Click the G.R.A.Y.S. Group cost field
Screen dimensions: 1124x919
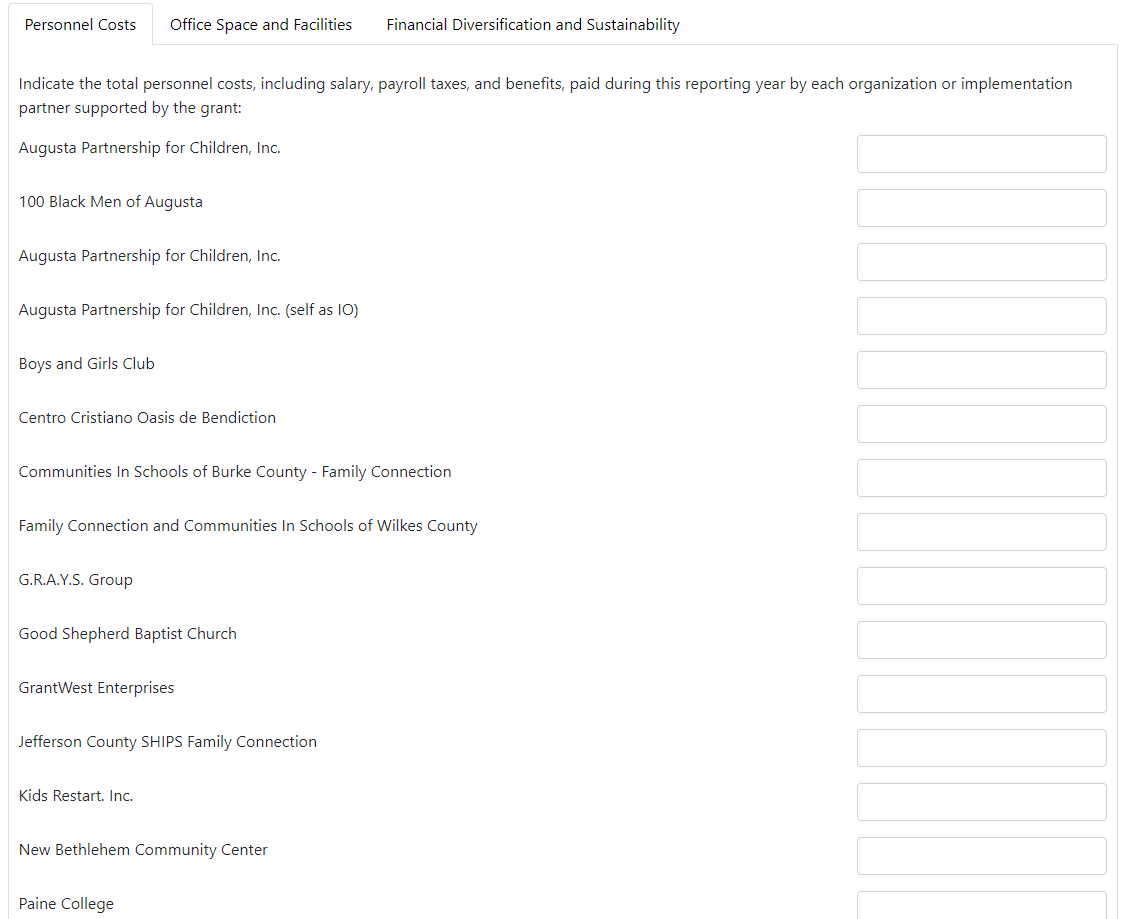(981, 586)
